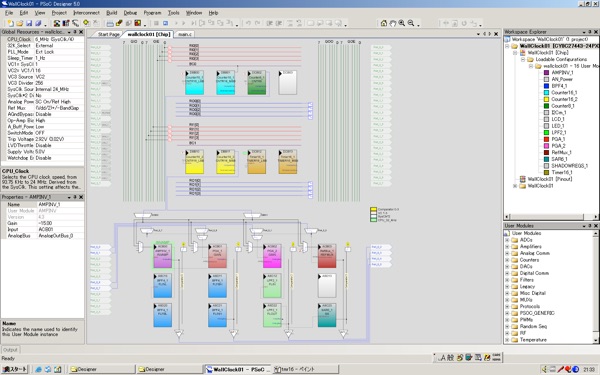The image size is (600, 375).
Task: Open the Build menu
Action: point(112,13)
